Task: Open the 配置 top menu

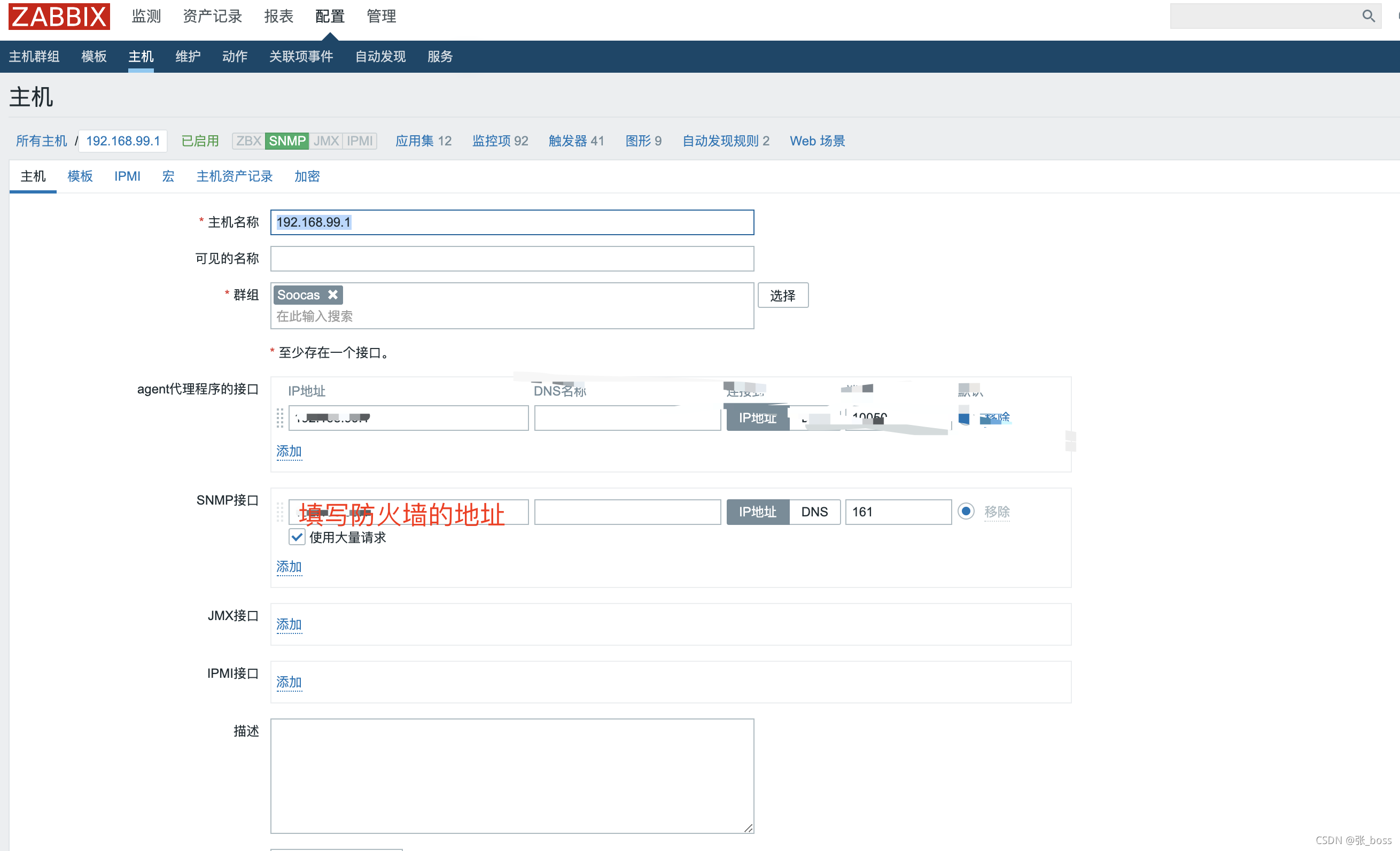Action: click(330, 16)
